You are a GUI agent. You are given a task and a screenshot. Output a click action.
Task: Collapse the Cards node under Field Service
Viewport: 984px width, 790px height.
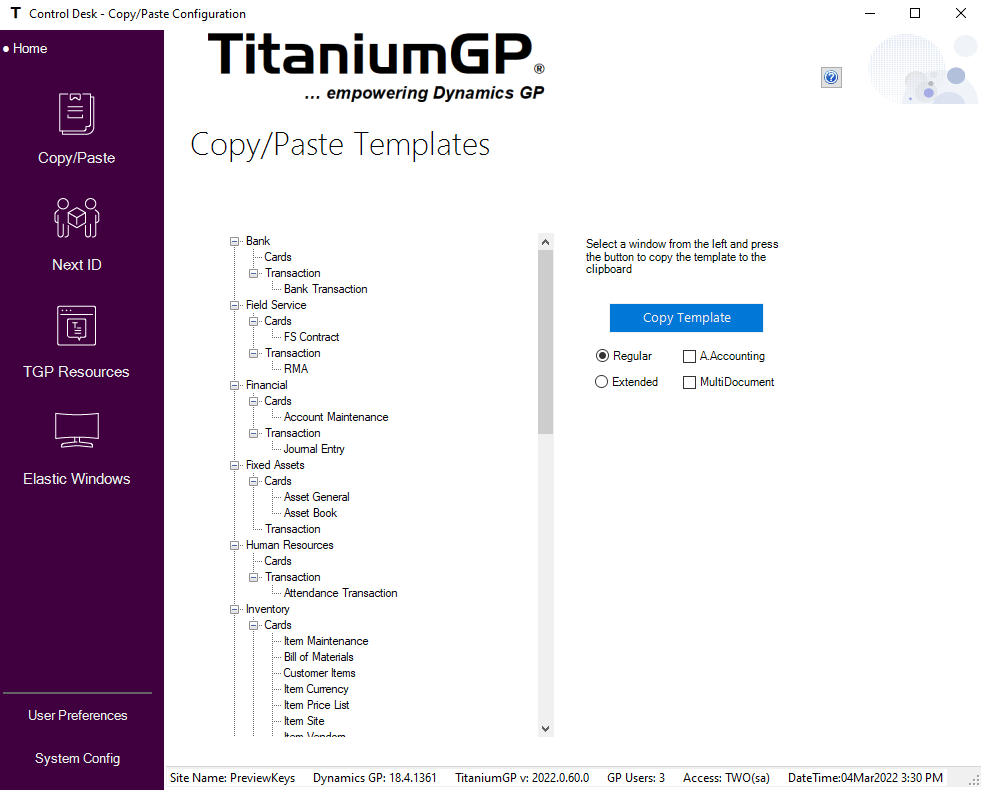point(254,321)
